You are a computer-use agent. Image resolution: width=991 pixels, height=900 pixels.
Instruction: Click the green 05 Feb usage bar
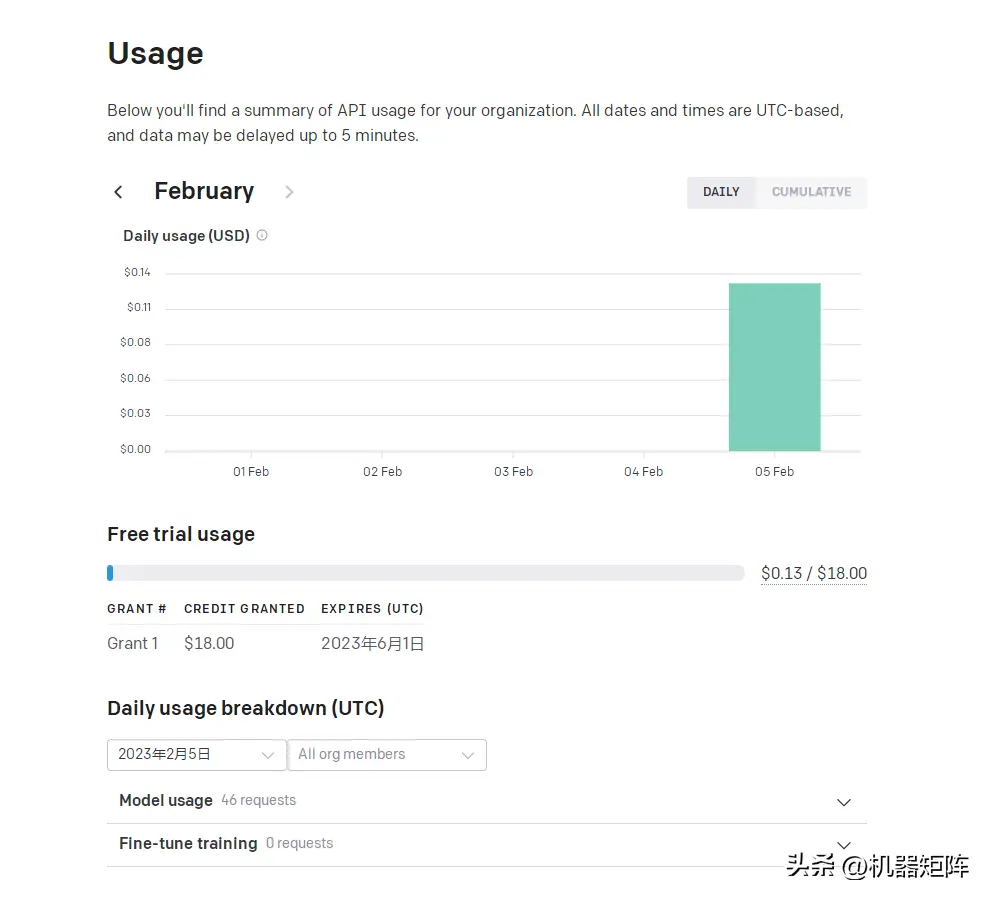click(x=774, y=367)
